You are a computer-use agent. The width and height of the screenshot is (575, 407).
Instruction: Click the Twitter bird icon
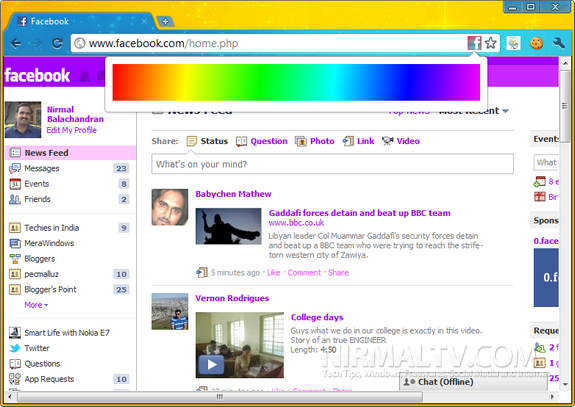pyautogui.click(x=15, y=348)
